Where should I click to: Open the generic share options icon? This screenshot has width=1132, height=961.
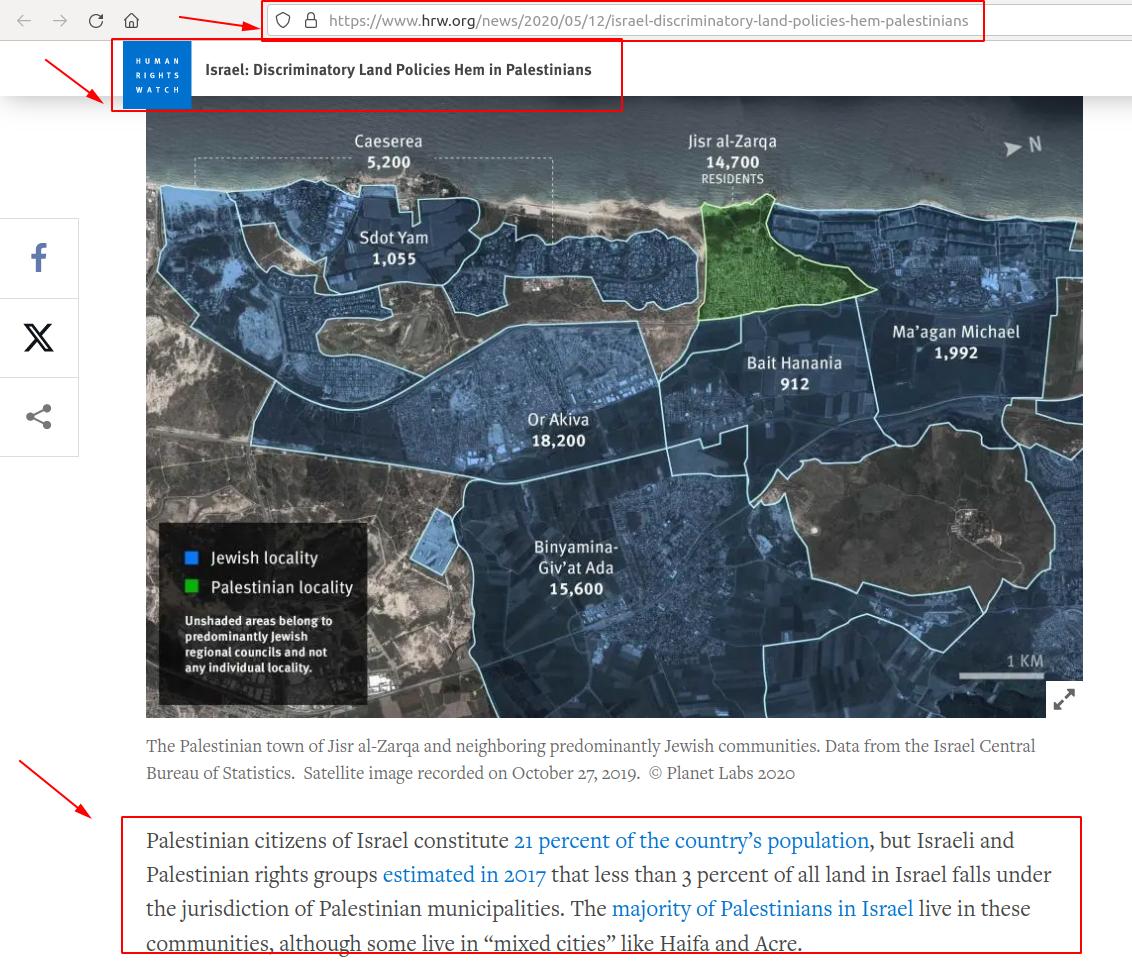39,417
